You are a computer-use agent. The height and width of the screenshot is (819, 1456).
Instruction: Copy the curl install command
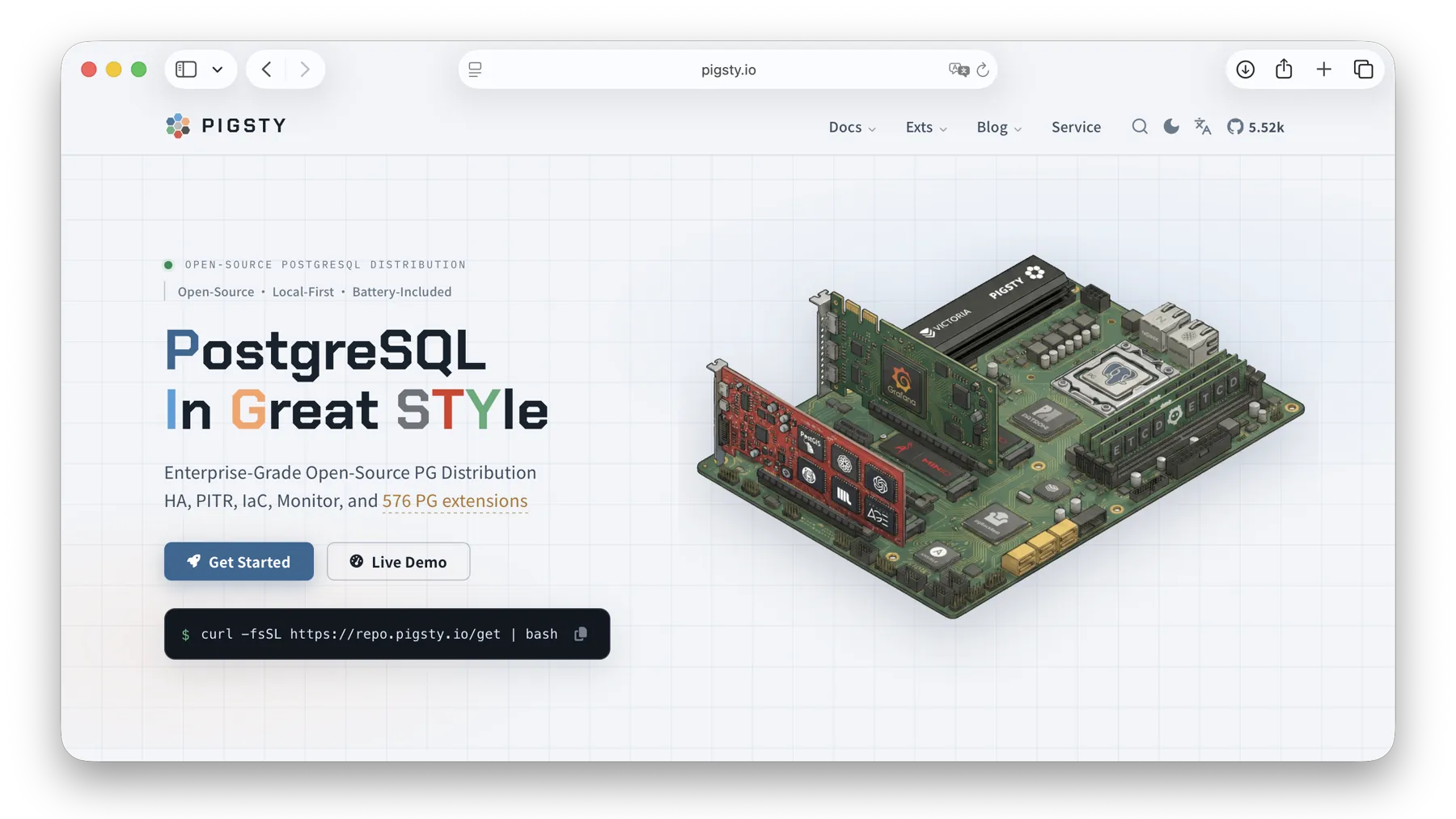point(581,634)
